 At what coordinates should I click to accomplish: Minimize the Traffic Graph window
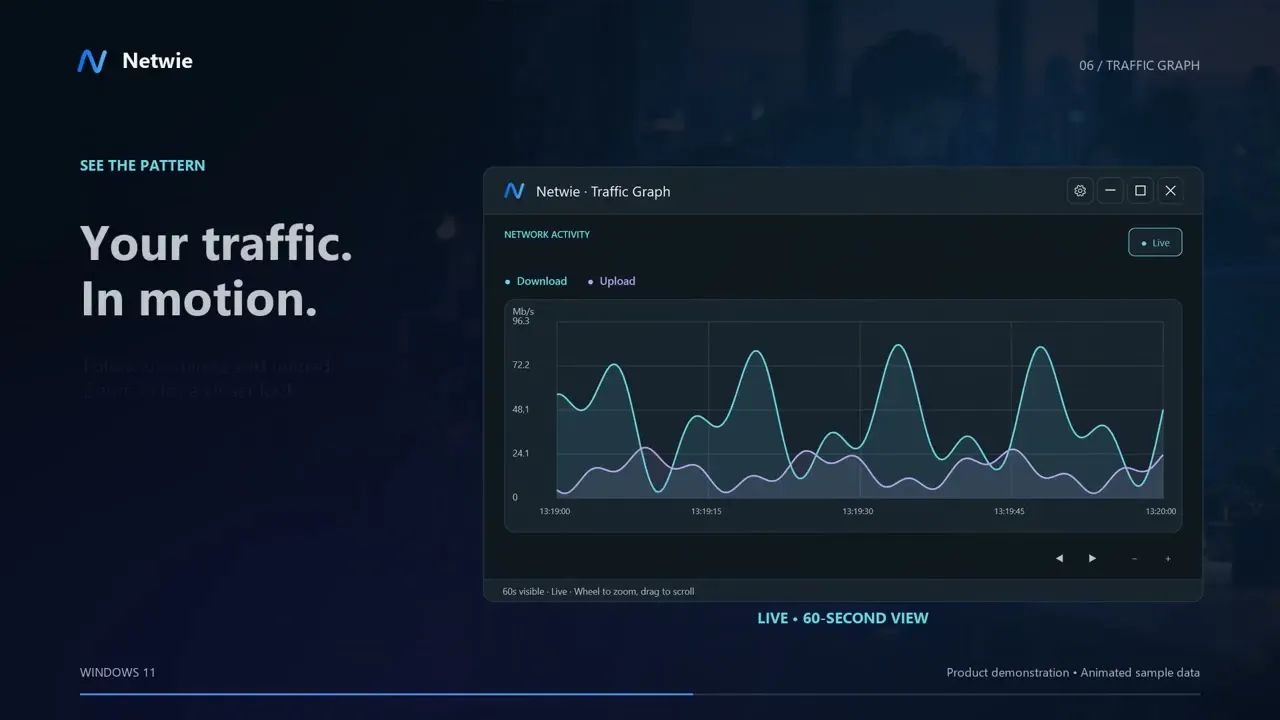(1110, 191)
